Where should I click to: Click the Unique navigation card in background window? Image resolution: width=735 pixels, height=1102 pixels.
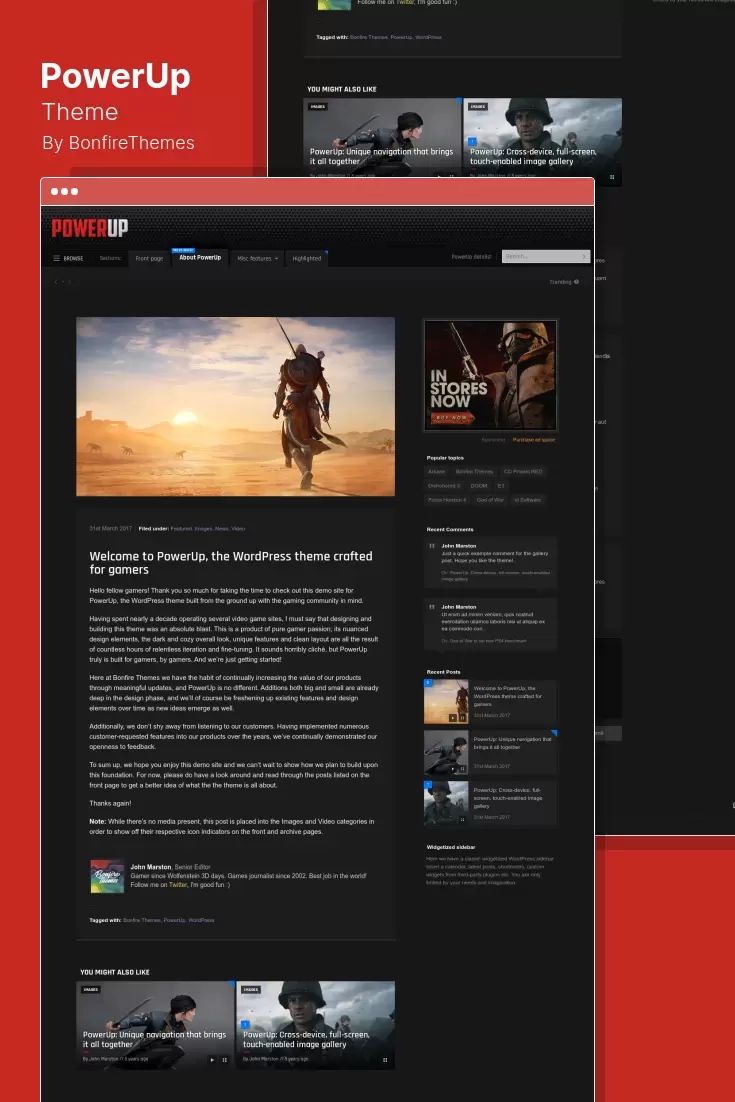click(382, 137)
